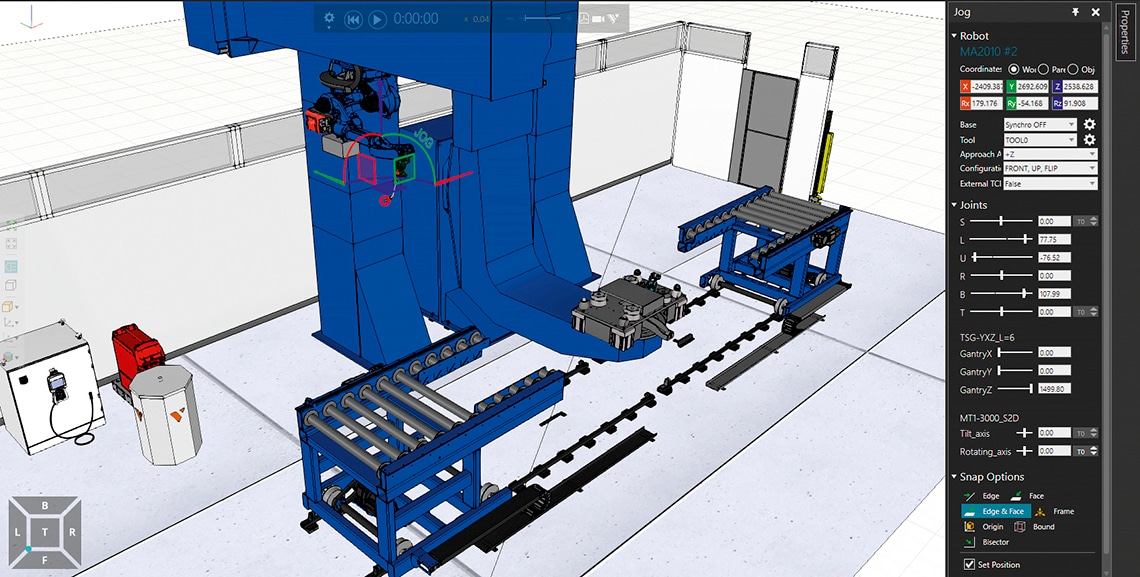1140x577 pixels.
Task: Pin the Jog panel
Action: (1075, 12)
